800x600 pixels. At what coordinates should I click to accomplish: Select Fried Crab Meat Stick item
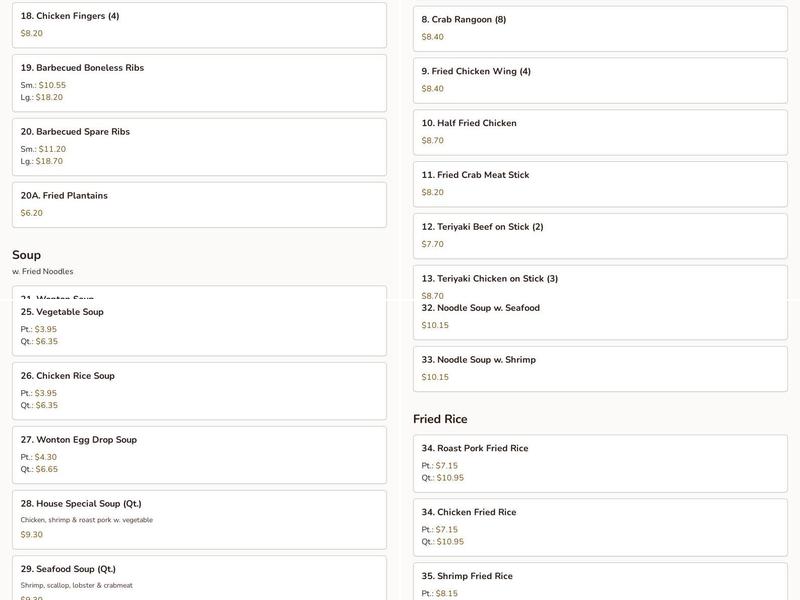601,184
